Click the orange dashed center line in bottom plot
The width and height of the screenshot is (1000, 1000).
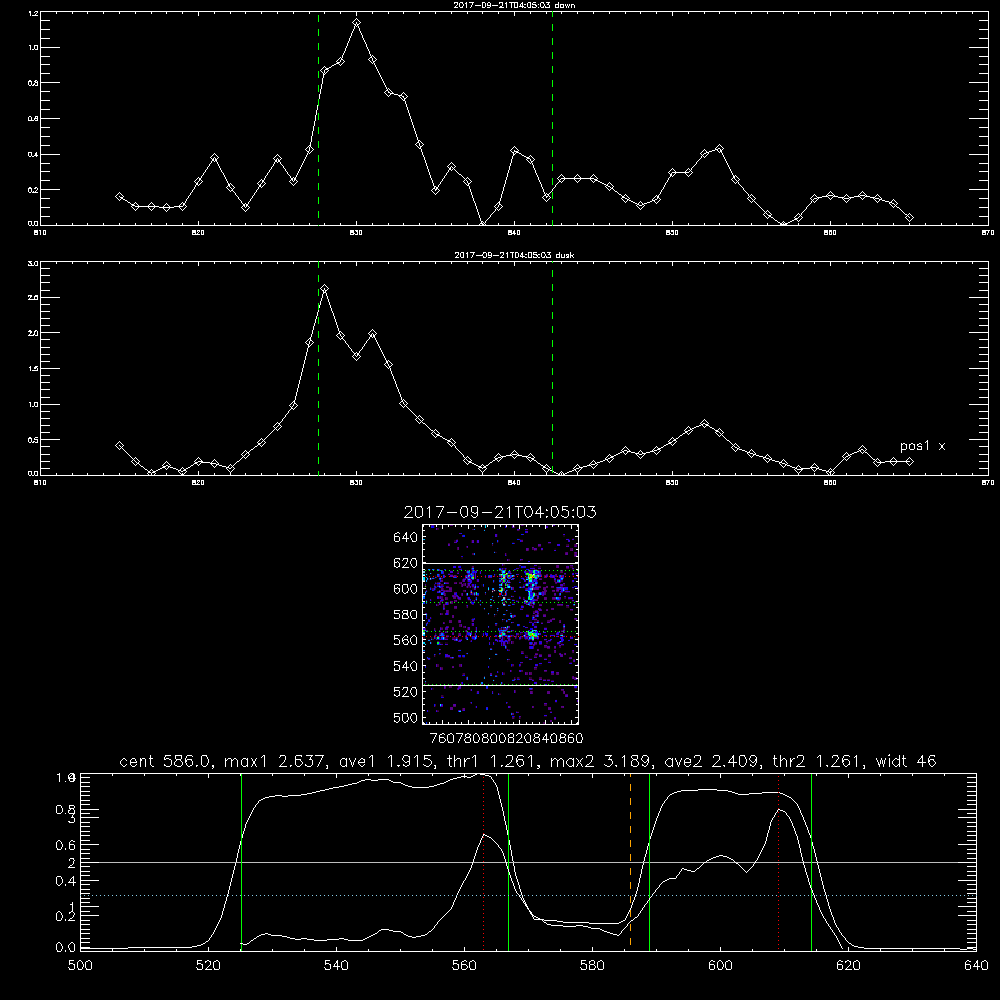[x=630, y=862]
